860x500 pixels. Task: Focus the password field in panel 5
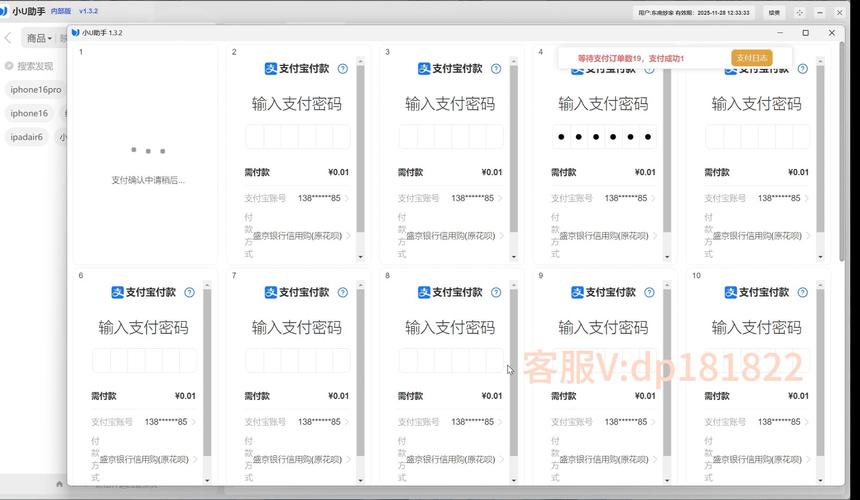point(757,137)
